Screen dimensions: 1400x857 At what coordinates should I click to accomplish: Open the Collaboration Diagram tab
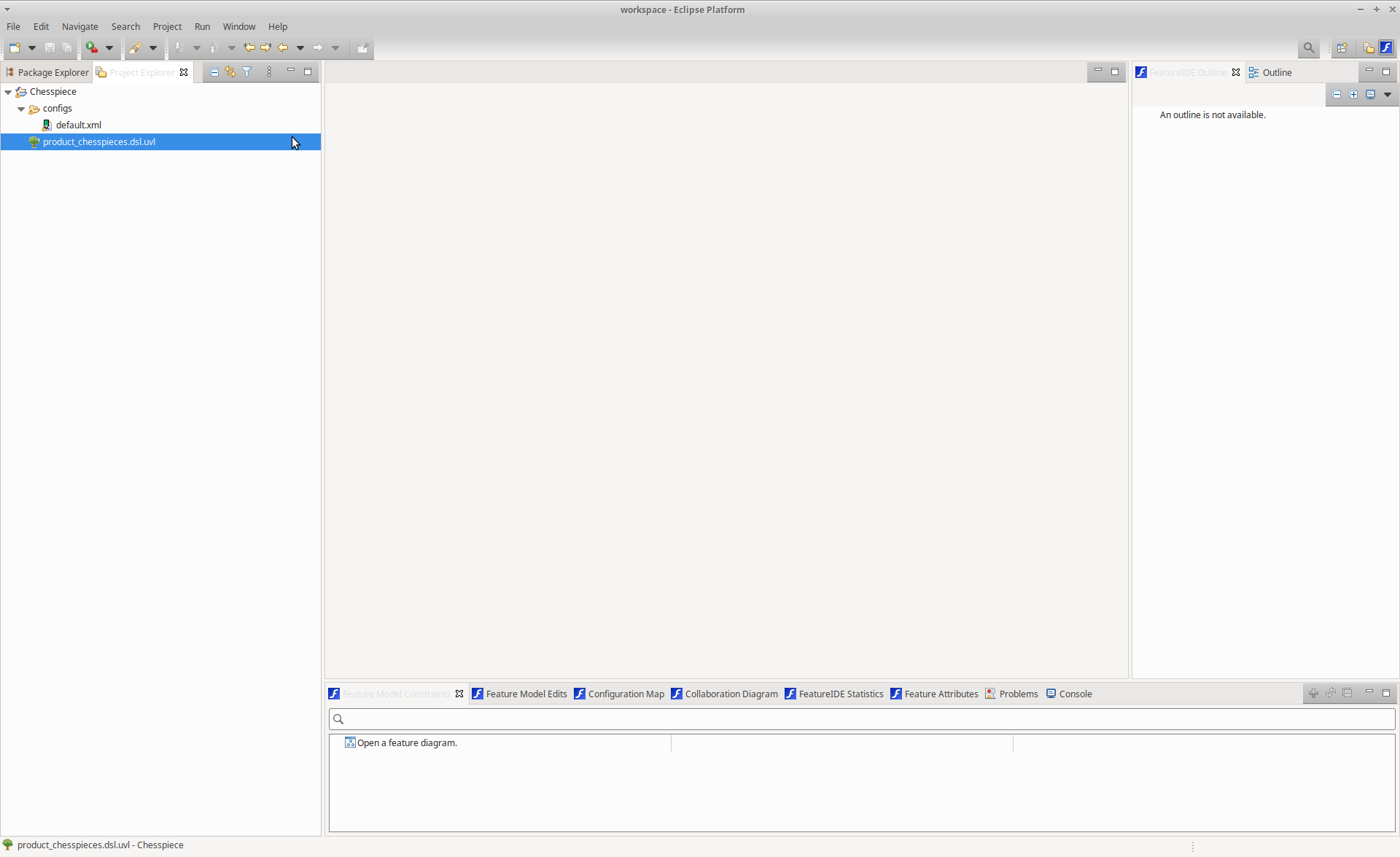tap(729, 694)
